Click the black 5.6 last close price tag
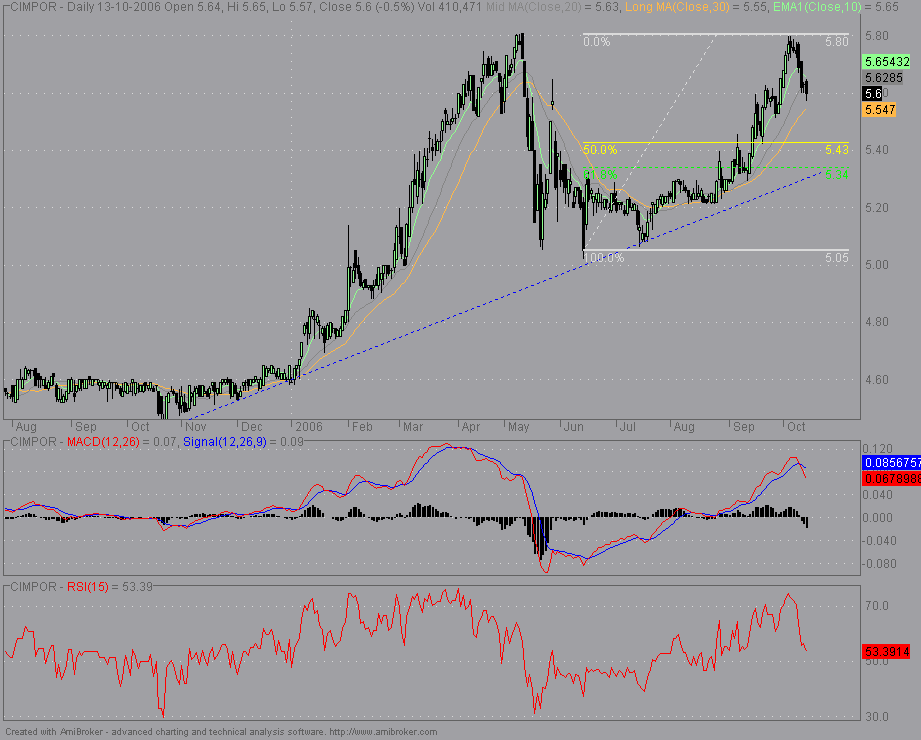 click(873, 93)
